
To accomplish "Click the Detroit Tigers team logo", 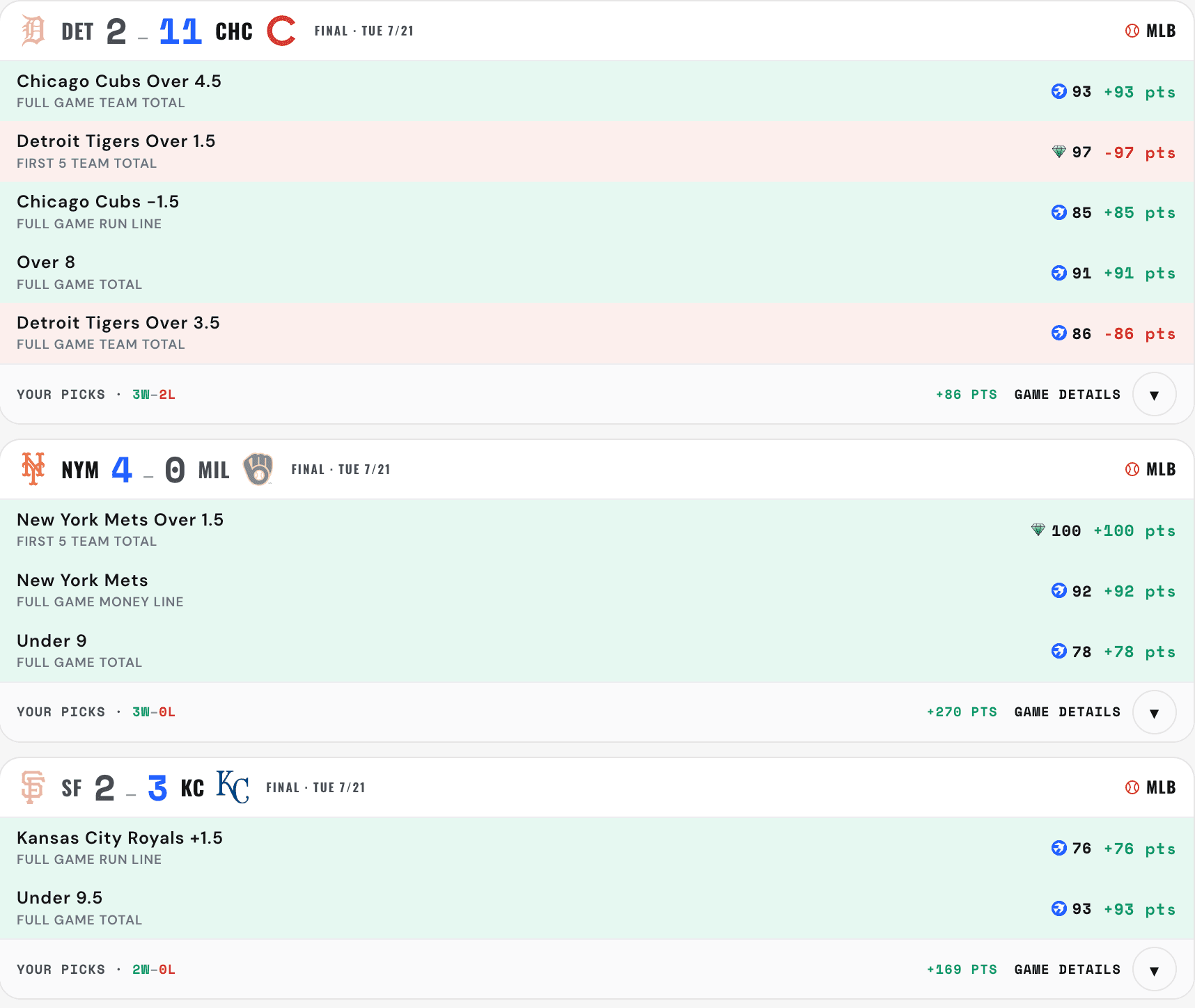I will [33, 31].
